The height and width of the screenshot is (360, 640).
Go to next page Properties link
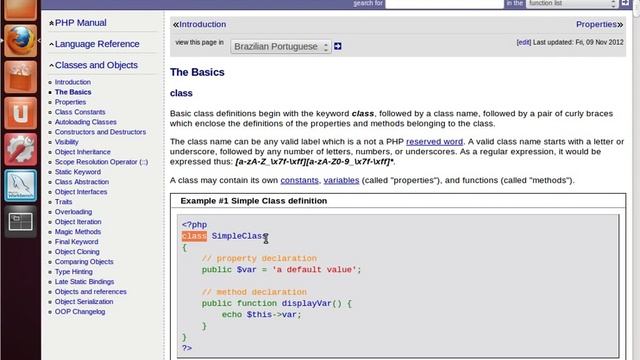tap(596, 24)
